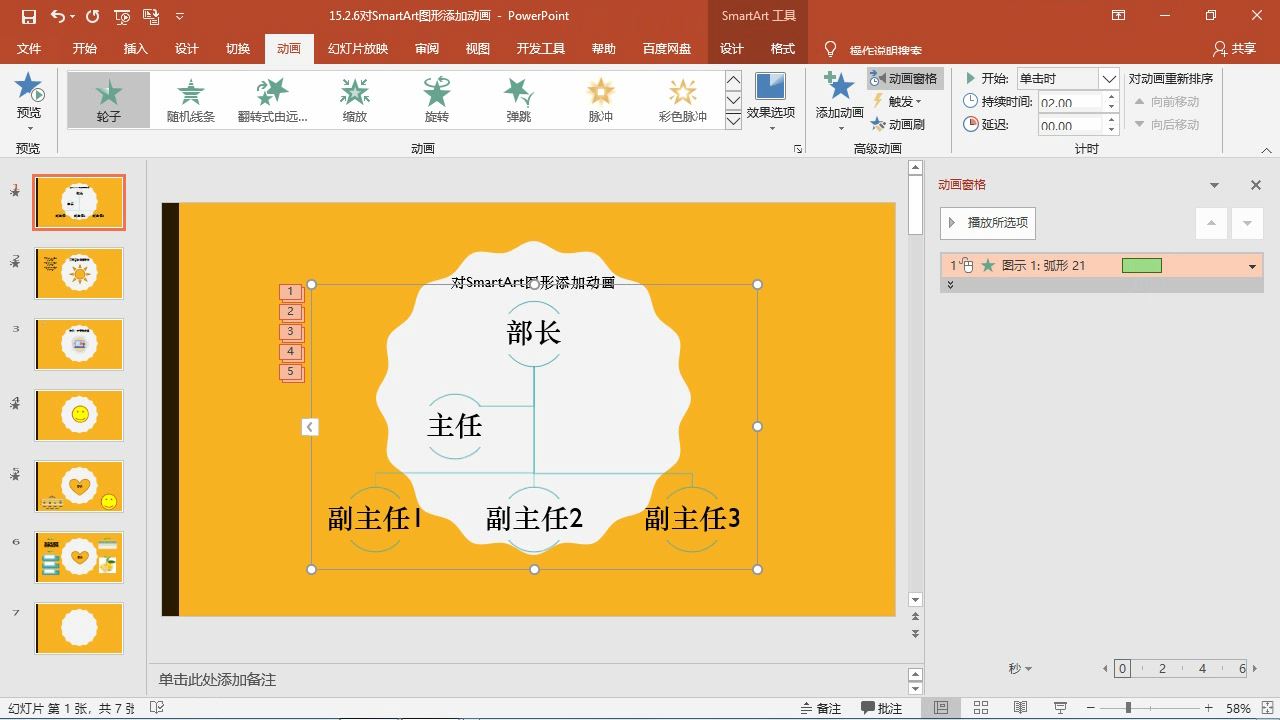The image size is (1280, 720).
Task: Open Quick Access toolbar customize dropdown
Action: (180, 16)
